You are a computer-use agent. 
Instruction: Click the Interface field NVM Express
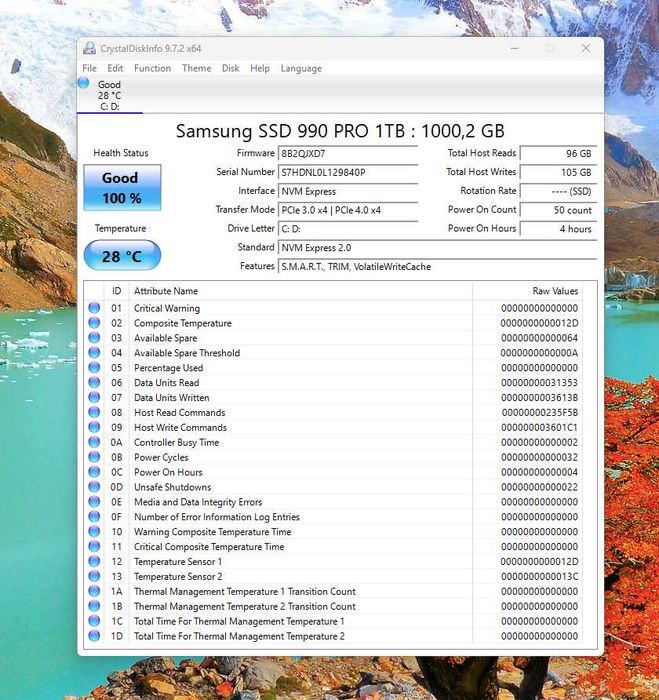[348, 191]
